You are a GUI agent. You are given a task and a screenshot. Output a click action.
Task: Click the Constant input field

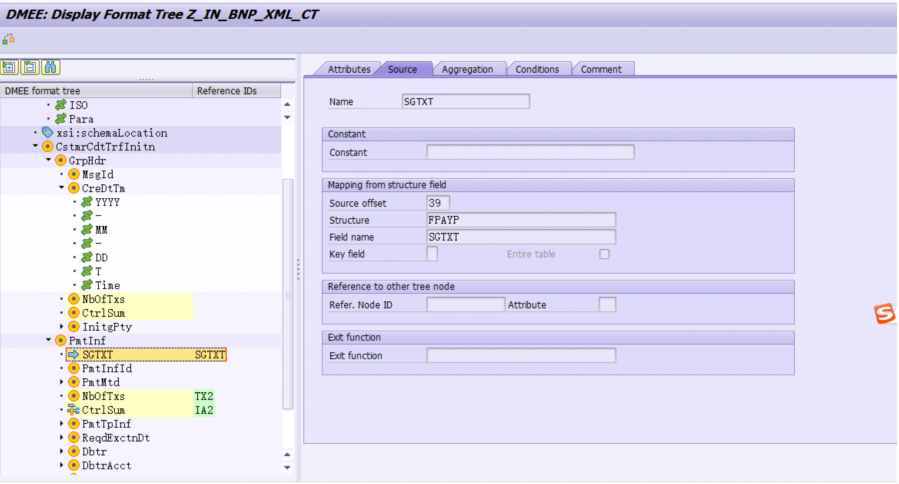(530, 153)
